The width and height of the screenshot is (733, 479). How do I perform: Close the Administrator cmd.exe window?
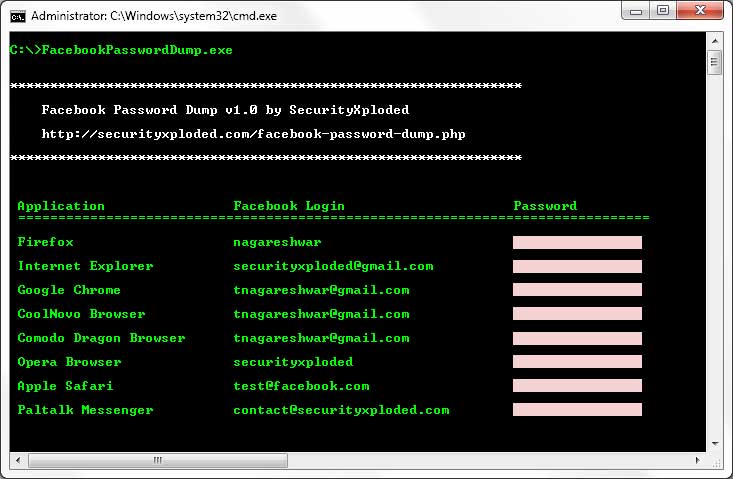click(700, 10)
